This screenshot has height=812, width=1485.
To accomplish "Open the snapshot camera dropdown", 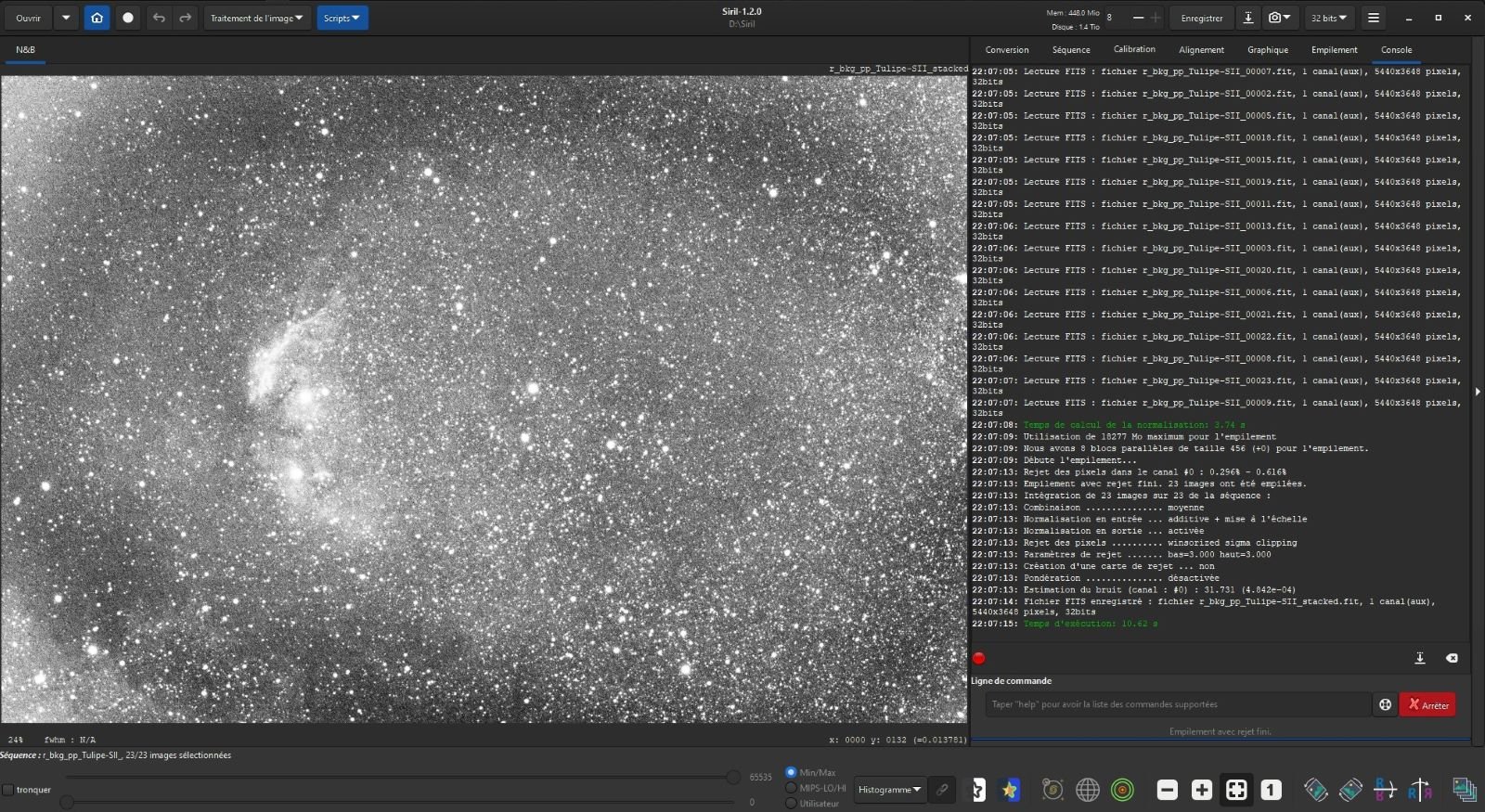I will coord(1280,18).
